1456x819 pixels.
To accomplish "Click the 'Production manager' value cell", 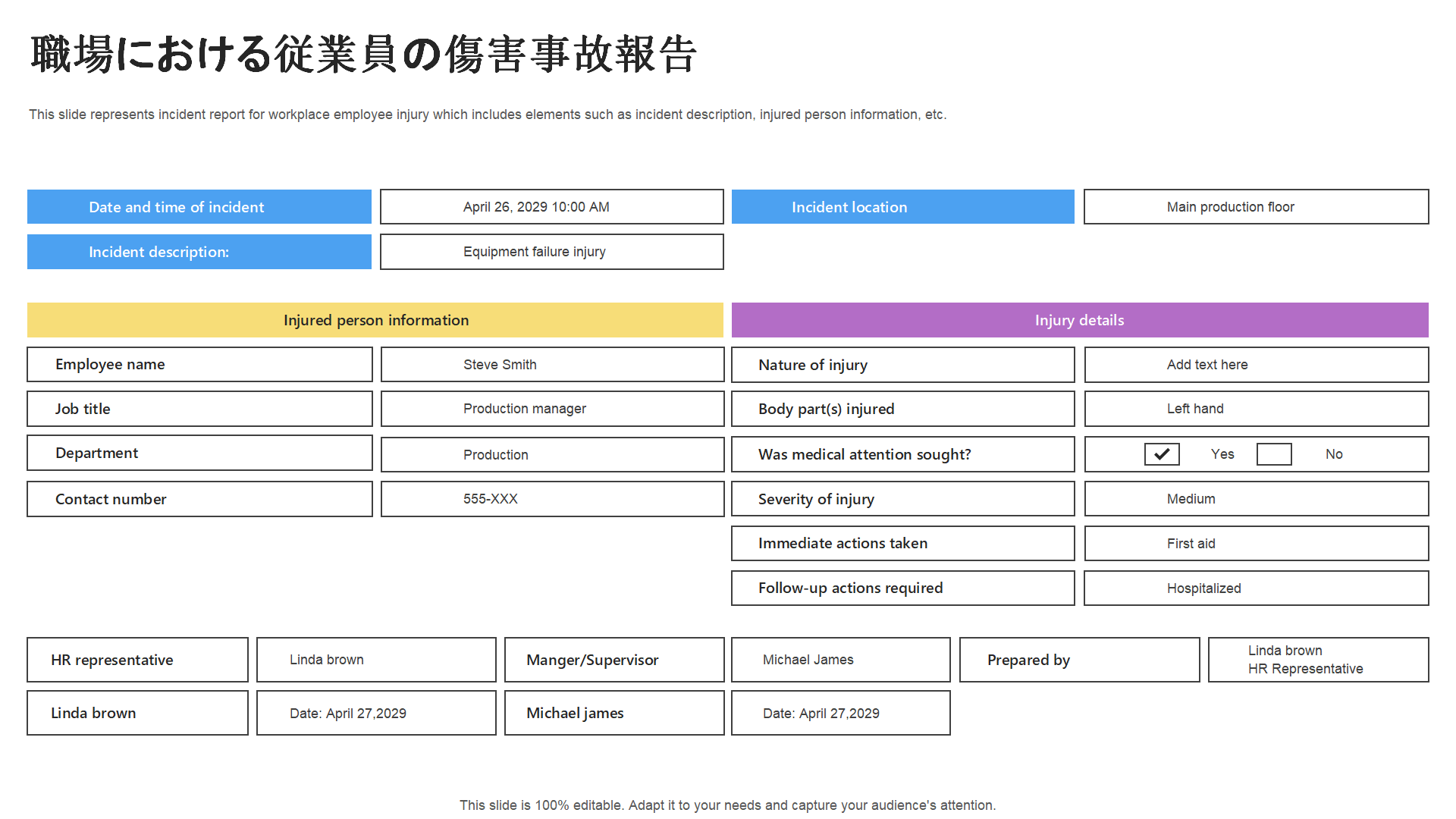I will pyautogui.click(x=553, y=409).
